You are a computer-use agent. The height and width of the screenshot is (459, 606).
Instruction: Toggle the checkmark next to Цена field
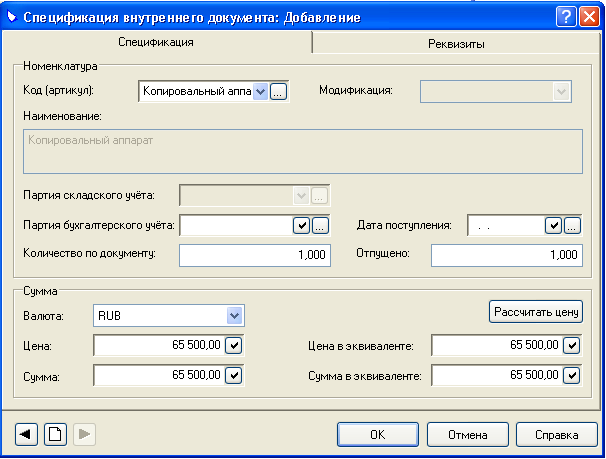tap(233, 345)
